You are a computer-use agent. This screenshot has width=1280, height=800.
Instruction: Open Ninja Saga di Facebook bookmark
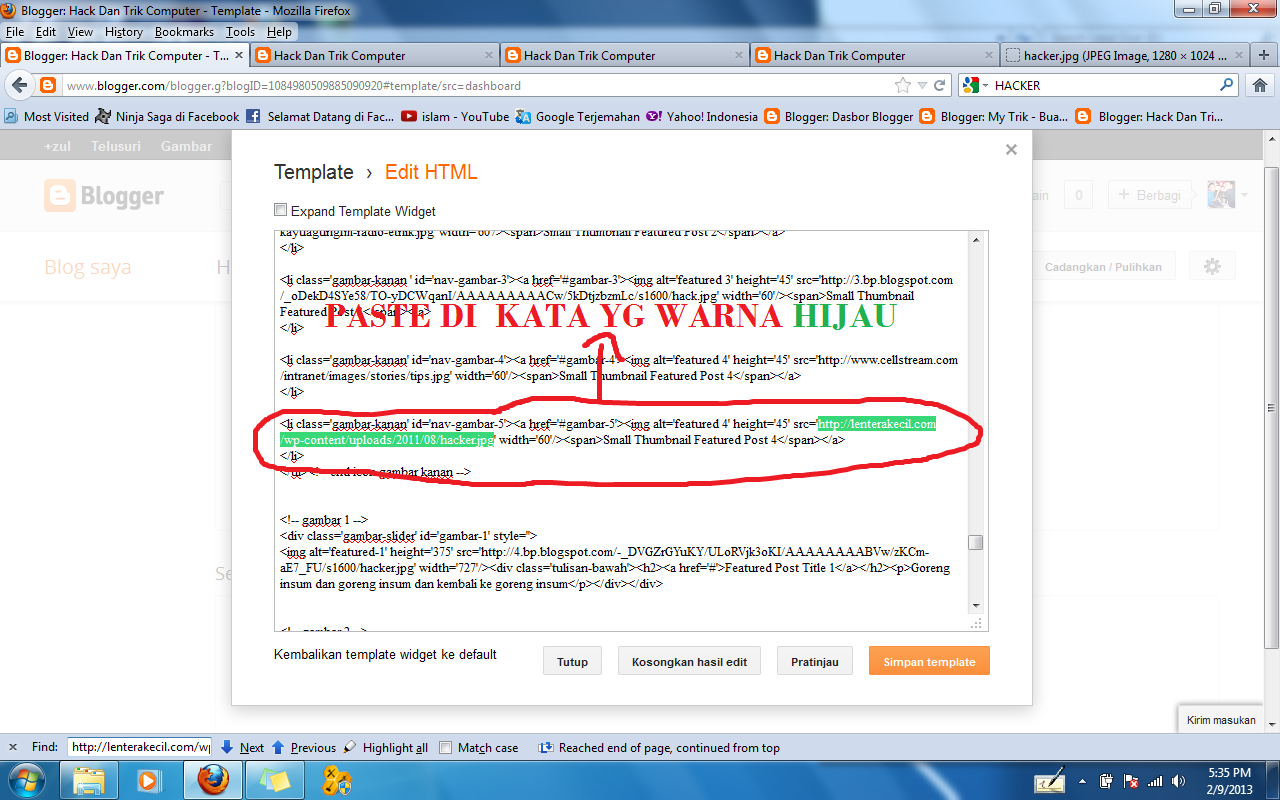tap(167, 117)
